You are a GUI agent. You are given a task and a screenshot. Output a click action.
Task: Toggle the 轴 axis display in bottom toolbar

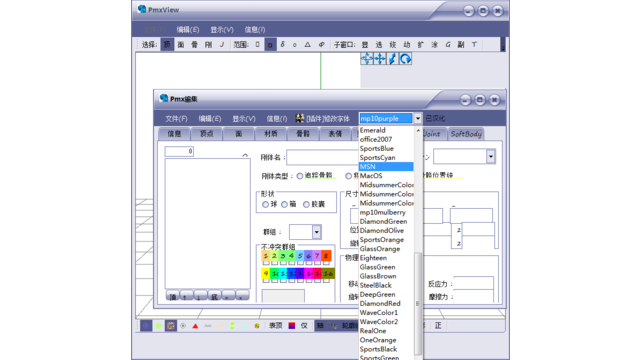pos(320,326)
